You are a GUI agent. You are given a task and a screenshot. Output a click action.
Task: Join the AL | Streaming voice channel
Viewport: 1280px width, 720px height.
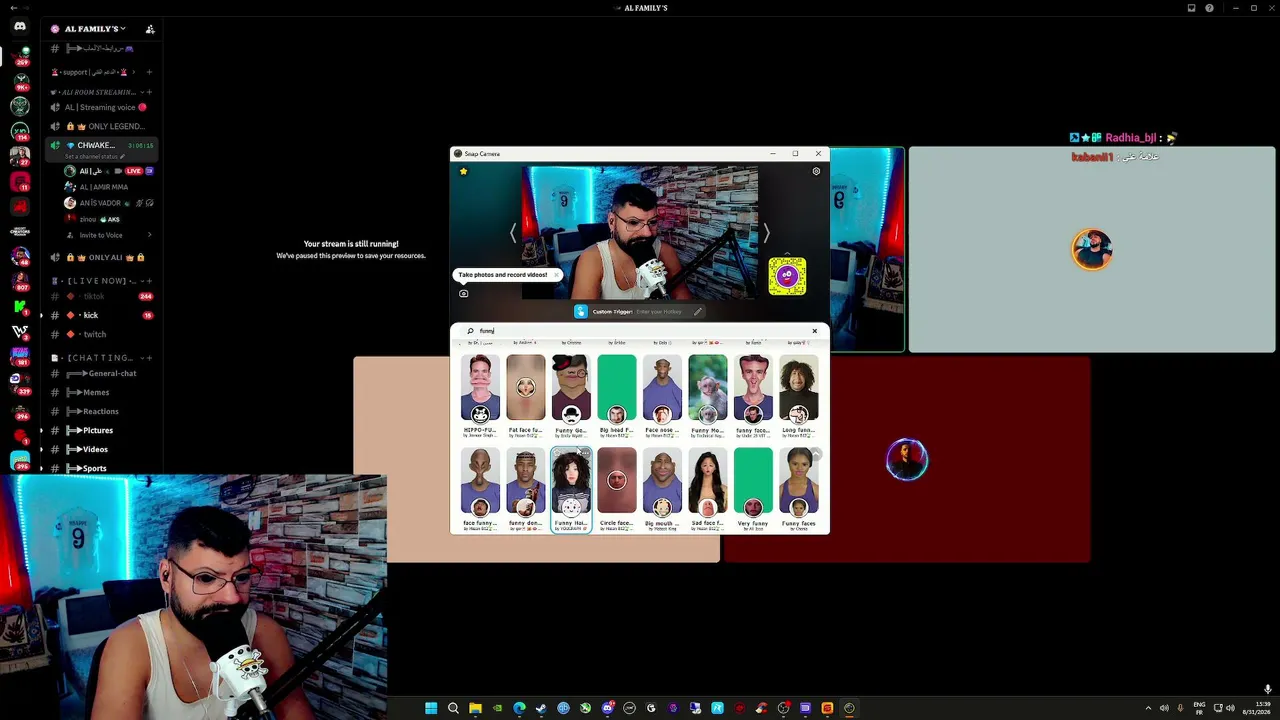tap(102, 107)
